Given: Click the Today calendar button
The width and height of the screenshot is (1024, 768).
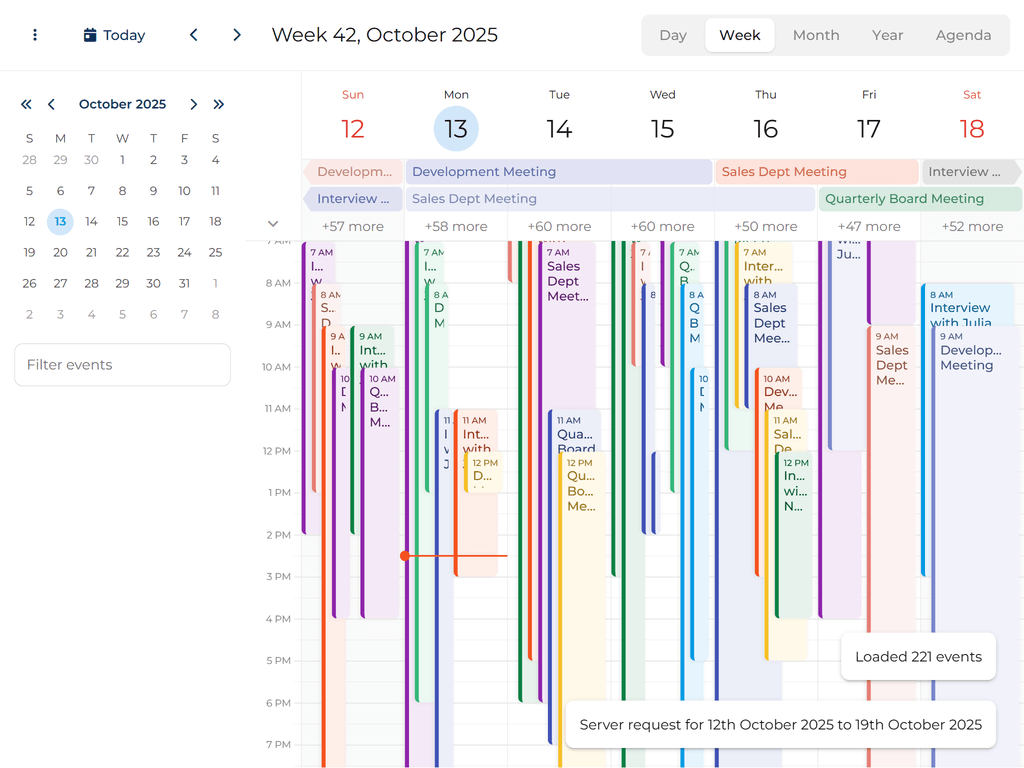Looking at the screenshot, I should [114, 35].
